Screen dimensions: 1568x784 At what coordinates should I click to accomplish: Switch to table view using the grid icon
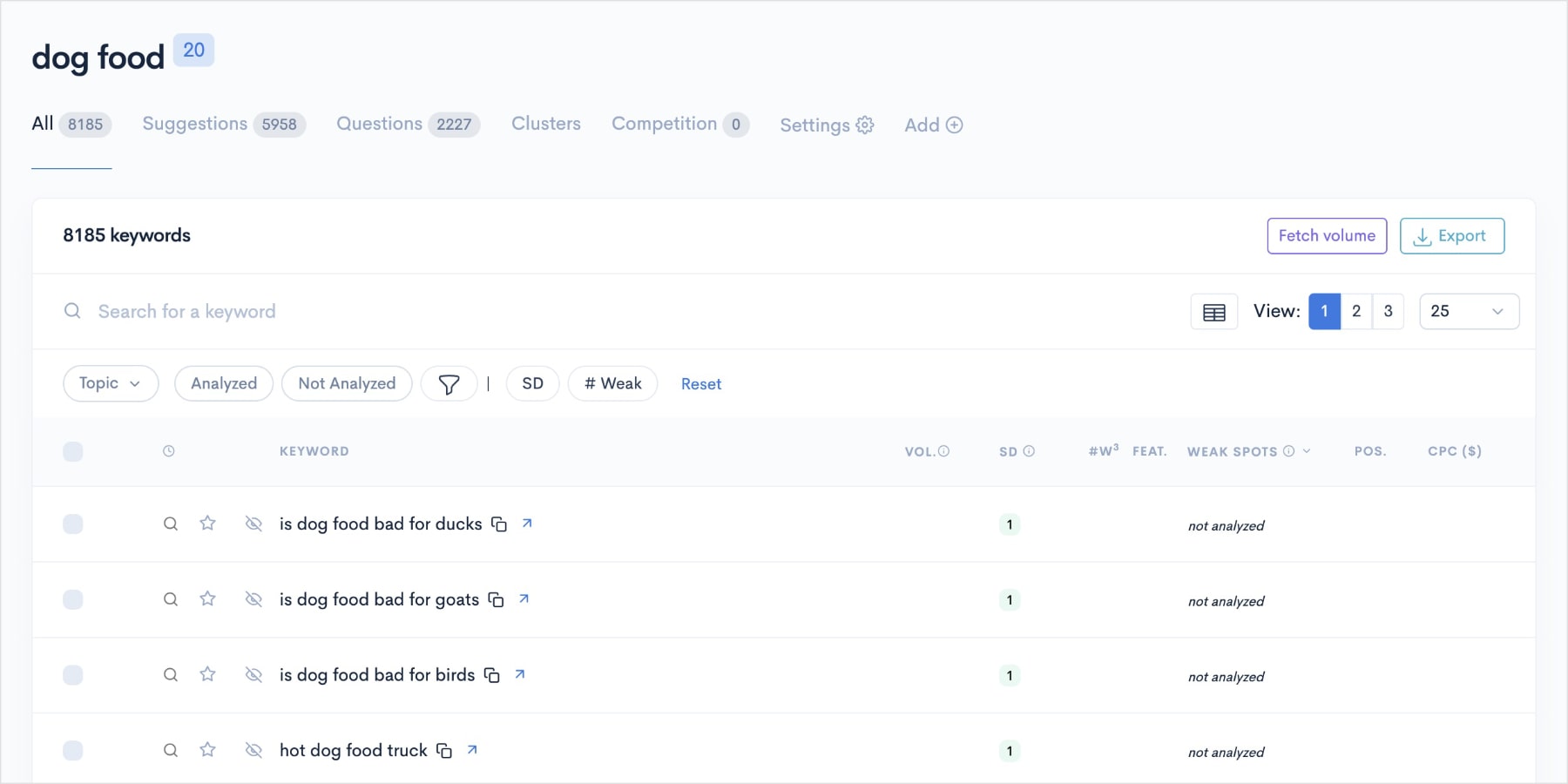pyautogui.click(x=1213, y=311)
